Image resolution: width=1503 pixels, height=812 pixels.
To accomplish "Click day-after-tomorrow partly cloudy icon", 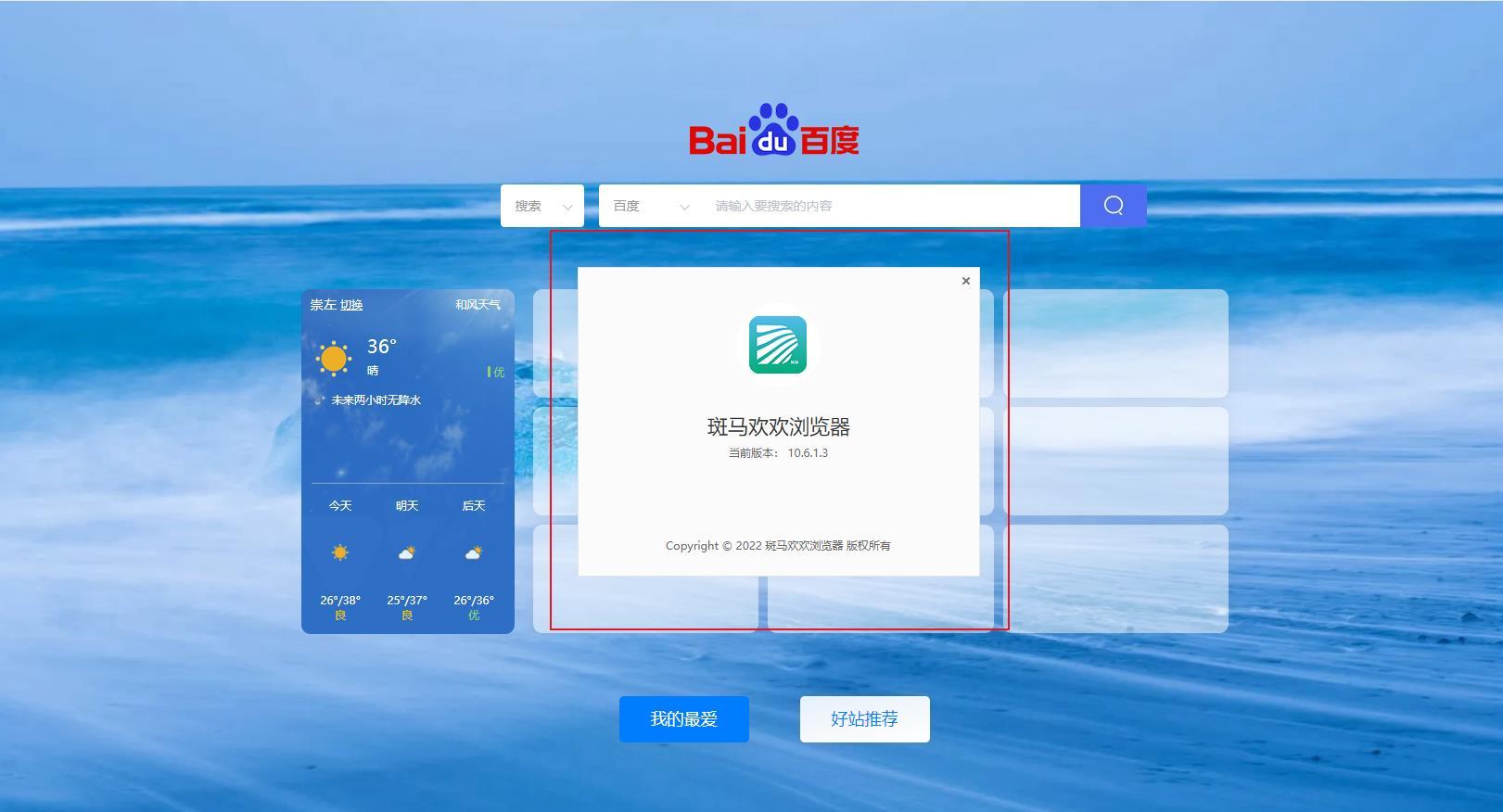I will pyautogui.click(x=473, y=553).
